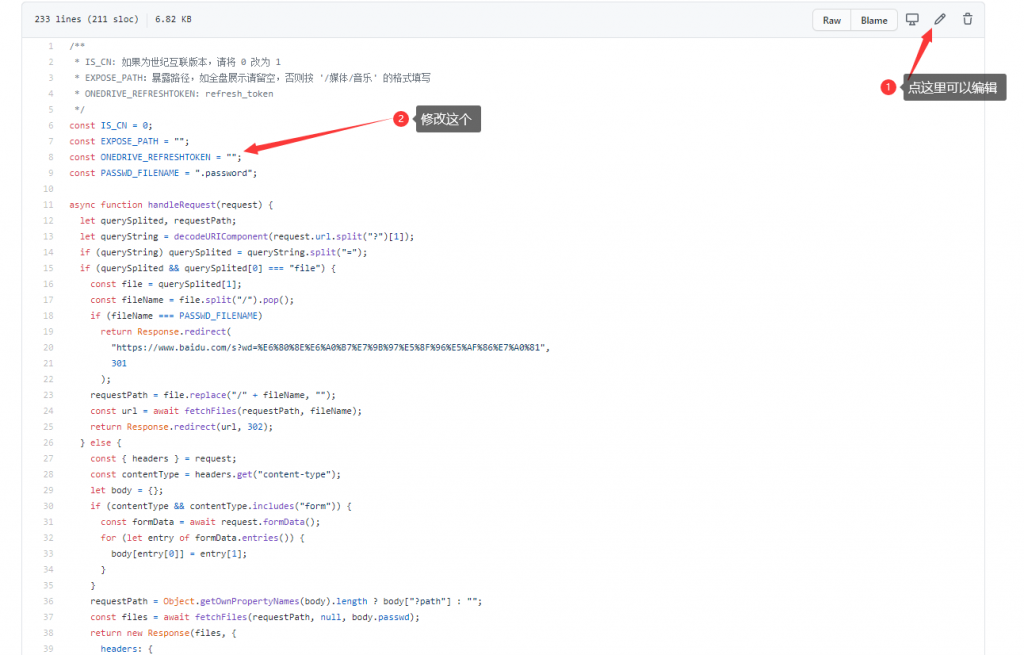
Task: Click the 'if (fileName === PASSWD_FILENAME)' line
Action: coord(176,315)
